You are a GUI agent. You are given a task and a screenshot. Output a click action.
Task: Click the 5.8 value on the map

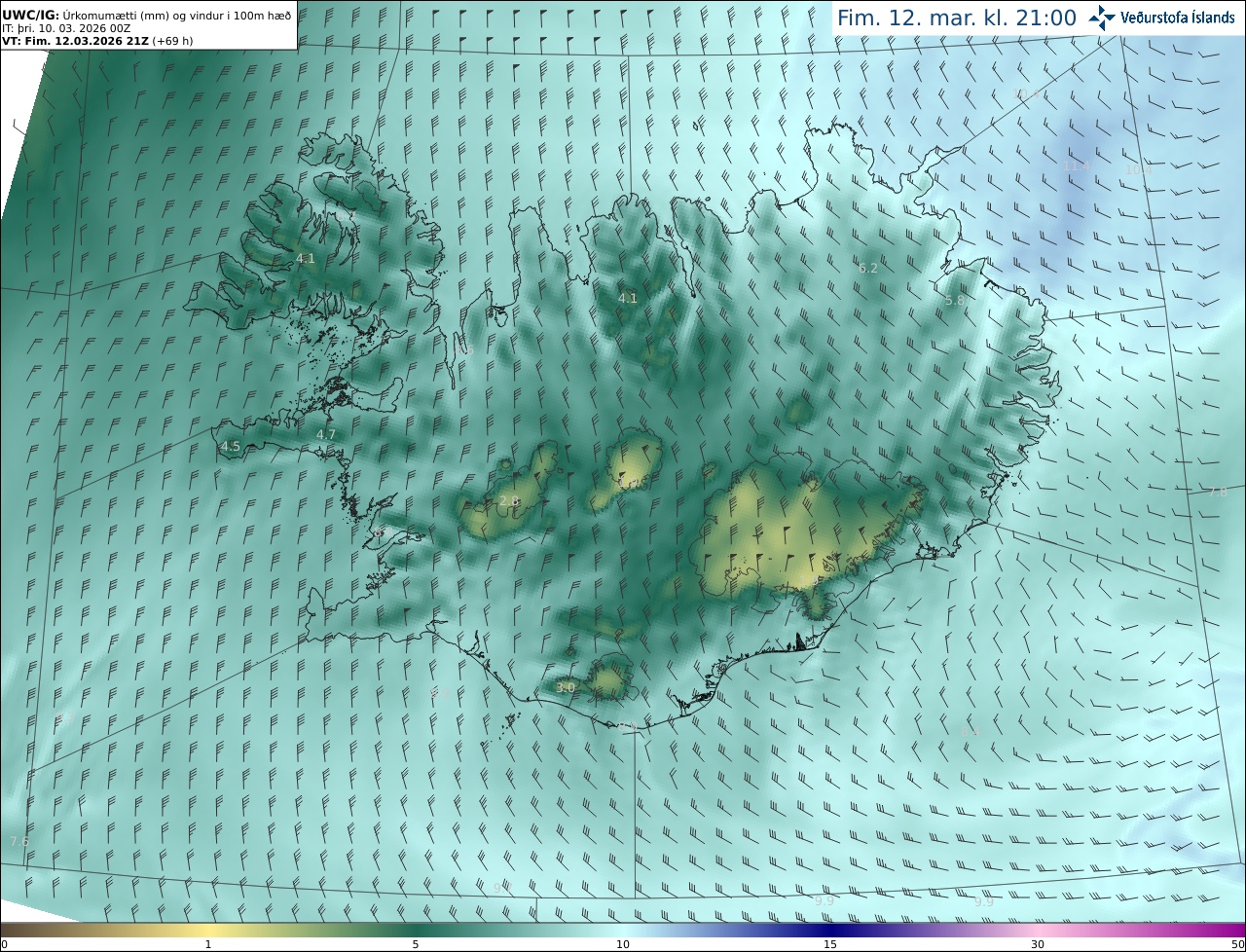pyautogui.click(x=955, y=301)
